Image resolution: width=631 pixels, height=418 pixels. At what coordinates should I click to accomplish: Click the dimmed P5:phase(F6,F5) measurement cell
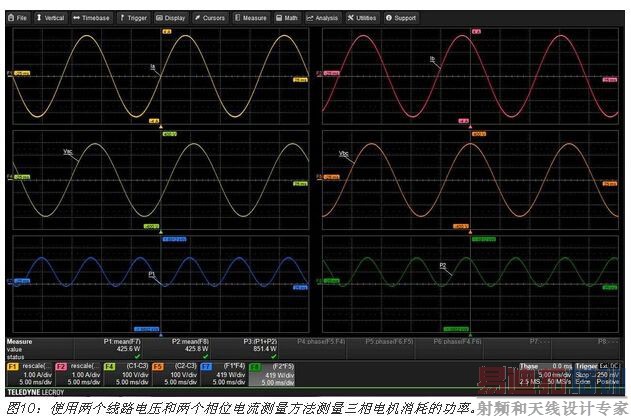pos(381,349)
